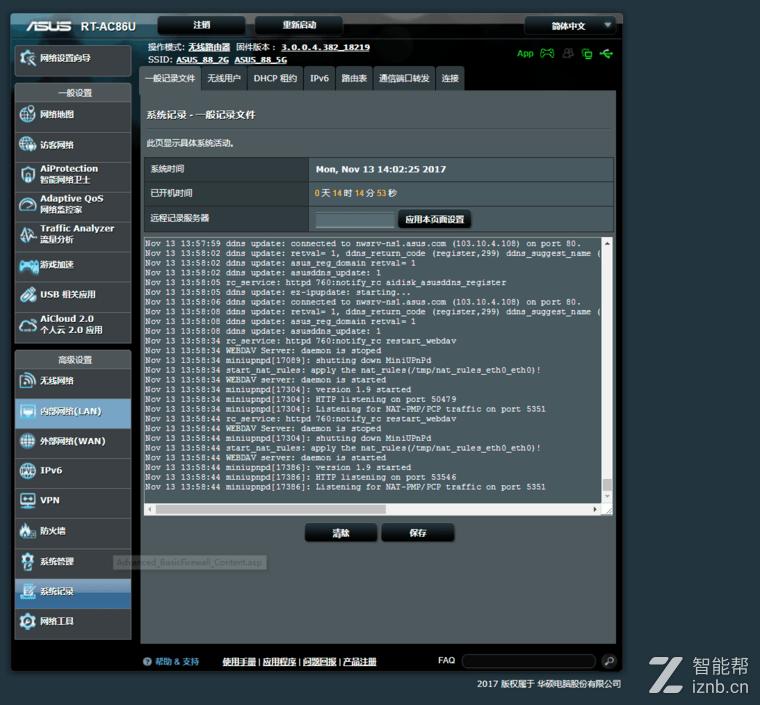Click the firmware version 3.0.0.4.382_18219 link
Image resolution: width=760 pixels, height=705 pixels.
[325, 47]
